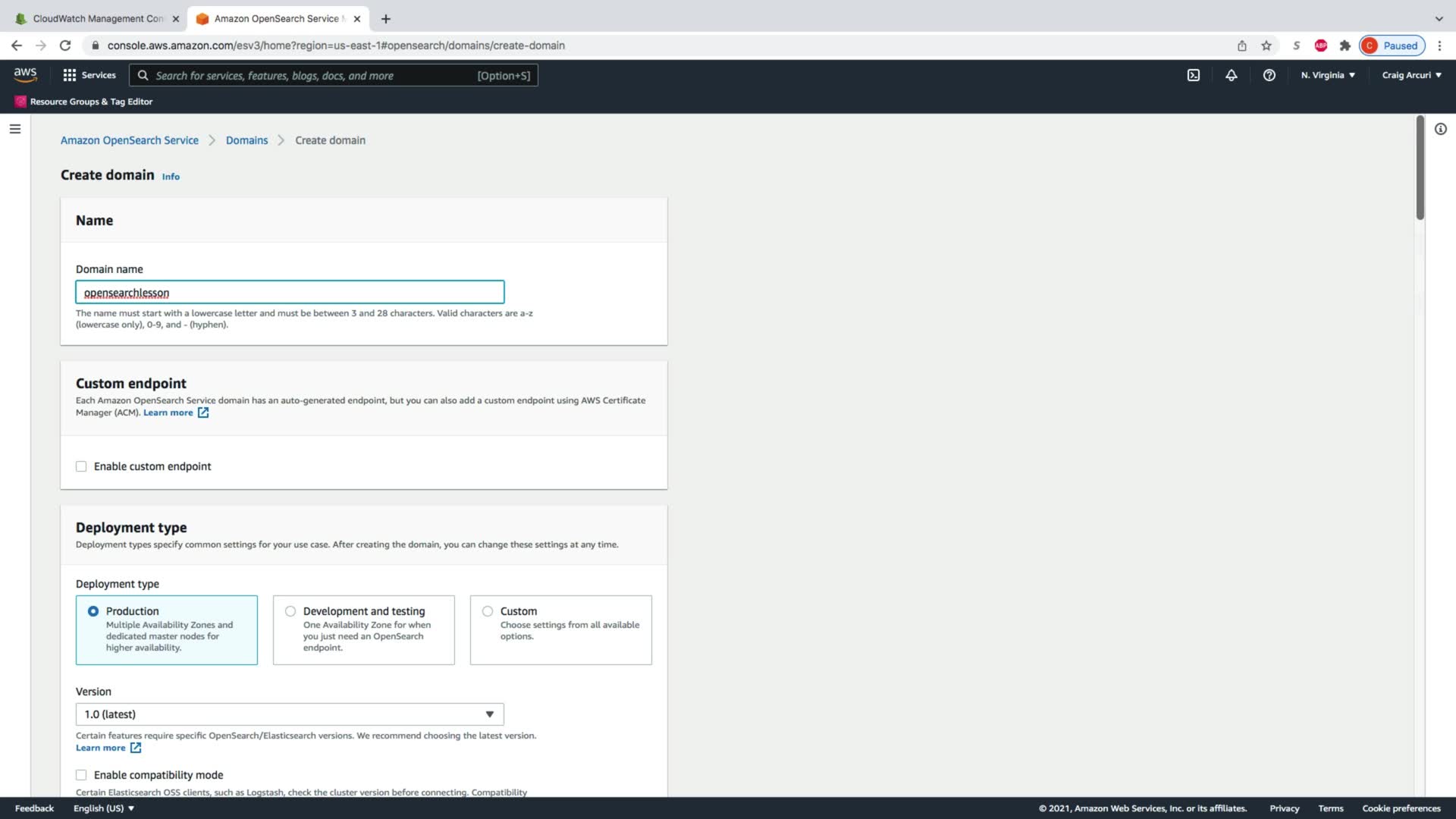Enable custom endpoint checkbox
Image resolution: width=1456 pixels, height=819 pixels.
point(81,466)
